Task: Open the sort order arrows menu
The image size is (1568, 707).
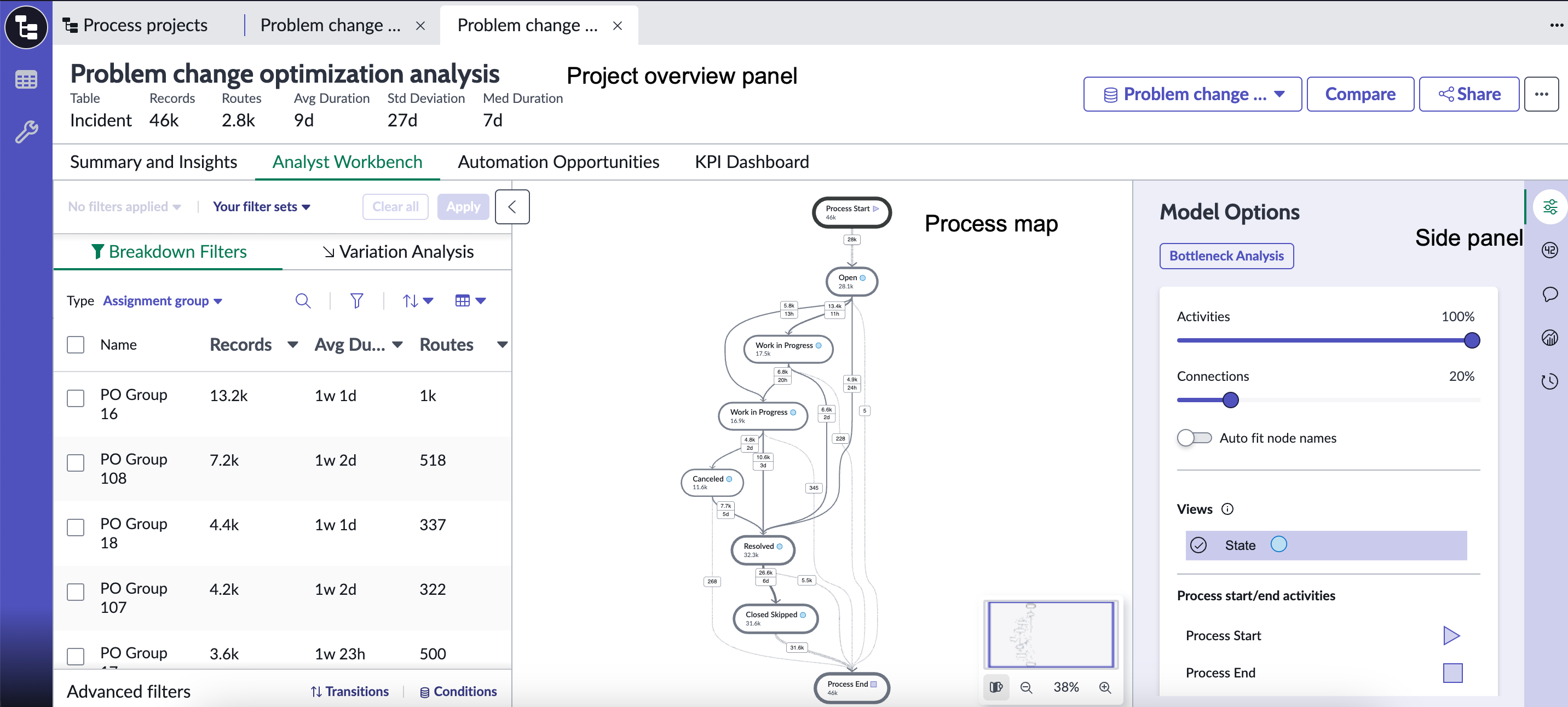Action: pyautogui.click(x=418, y=300)
